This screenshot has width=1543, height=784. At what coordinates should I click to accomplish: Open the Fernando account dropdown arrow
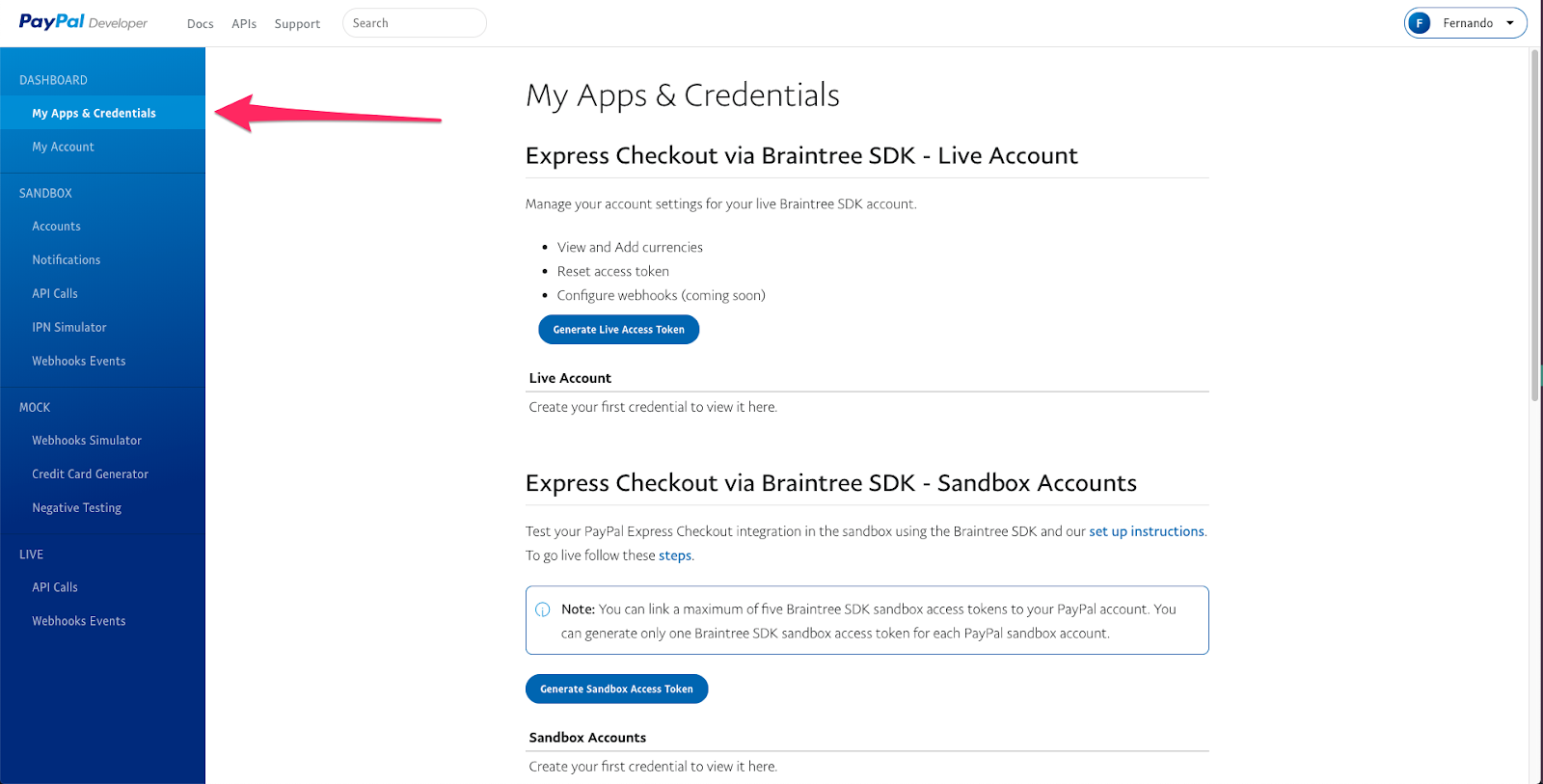1510,23
